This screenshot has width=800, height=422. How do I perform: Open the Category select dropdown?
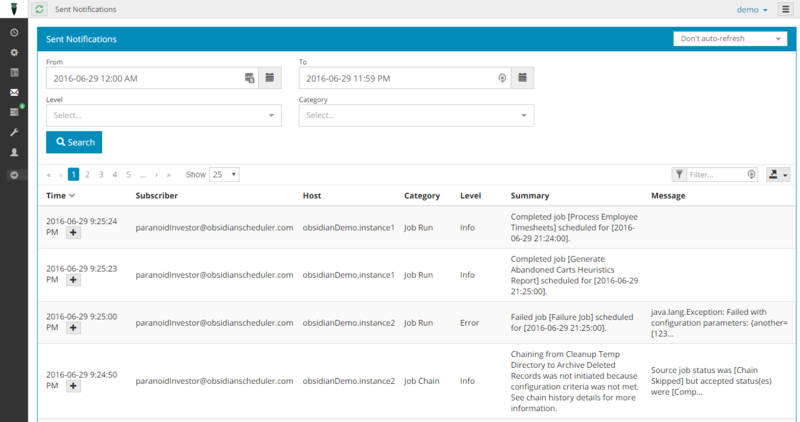(x=416, y=115)
